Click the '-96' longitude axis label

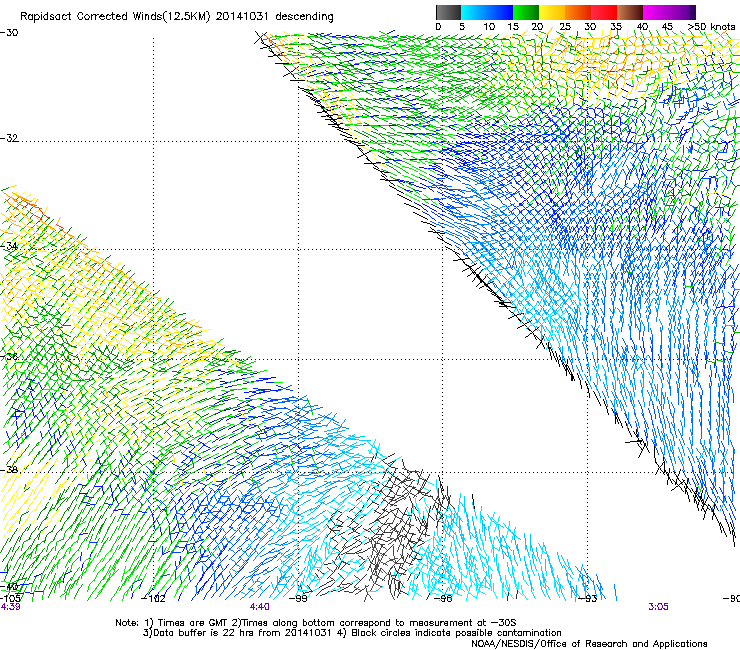[x=443, y=599]
